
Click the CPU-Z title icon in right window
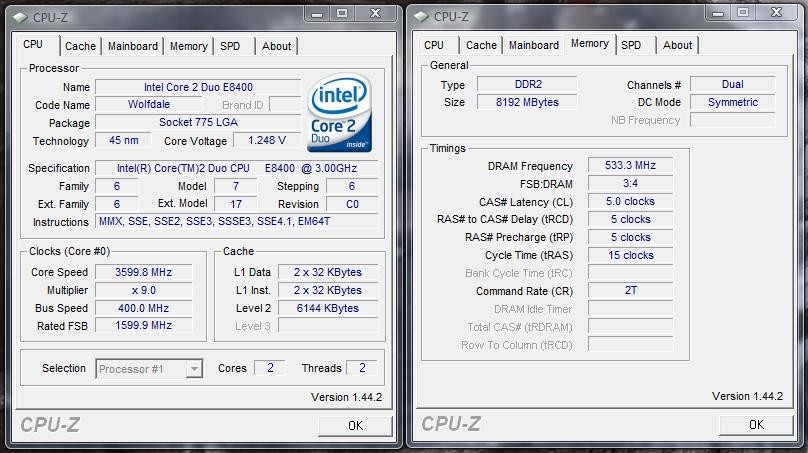click(420, 17)
